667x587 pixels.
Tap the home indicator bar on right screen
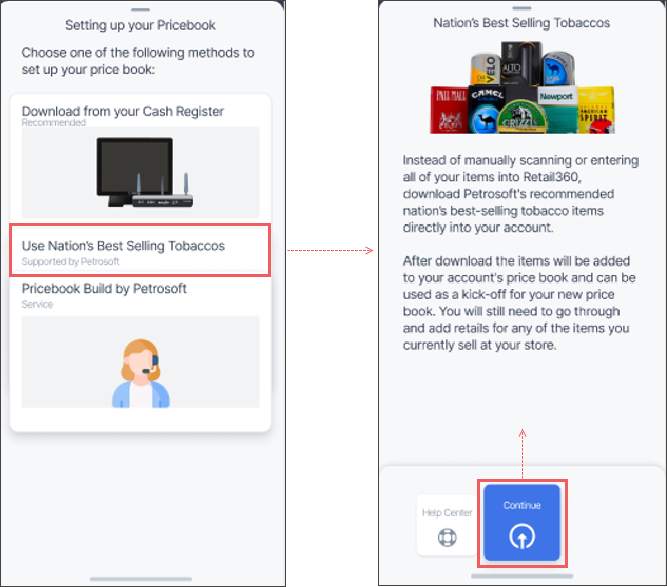tap(522, 576)
